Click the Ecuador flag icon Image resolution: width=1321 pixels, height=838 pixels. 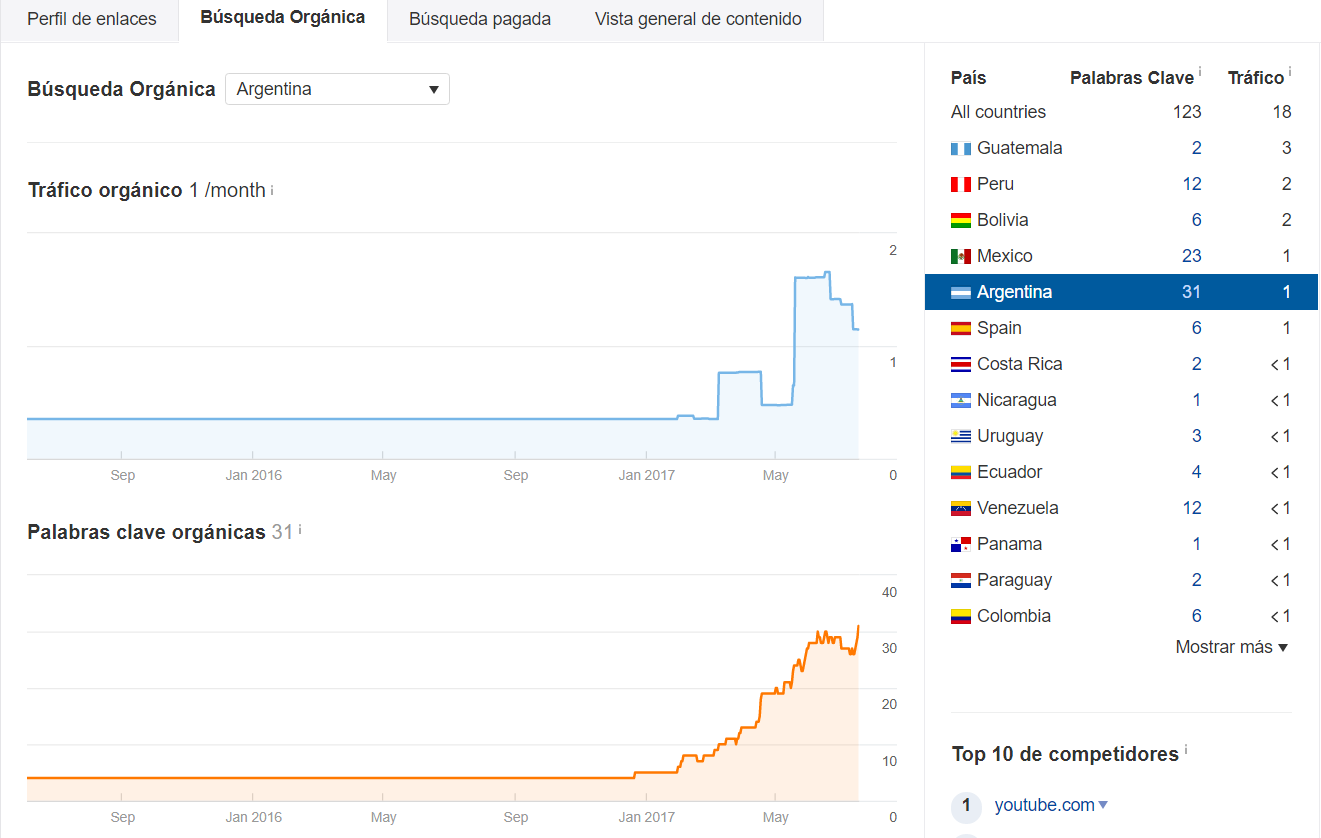coord(961,473)
